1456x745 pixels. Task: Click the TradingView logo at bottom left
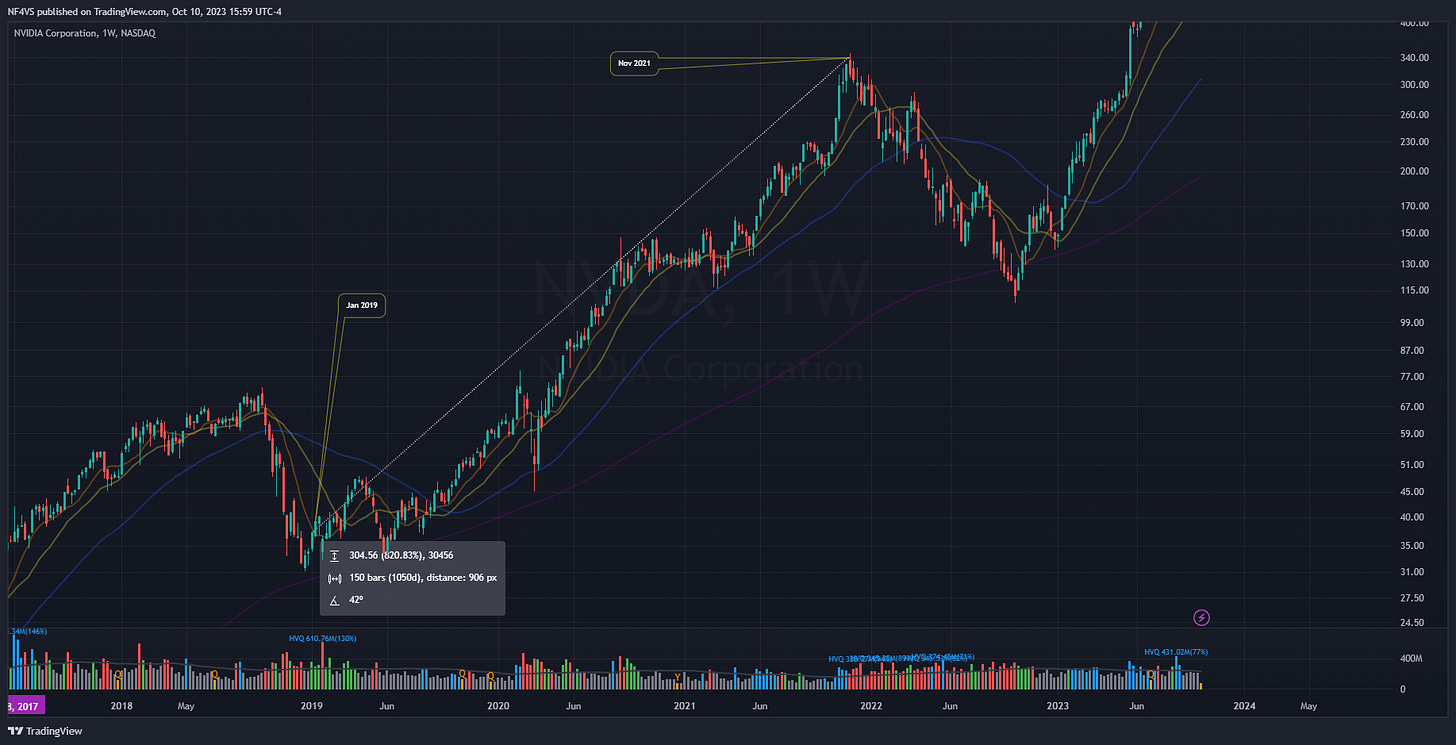coord(46,731)
